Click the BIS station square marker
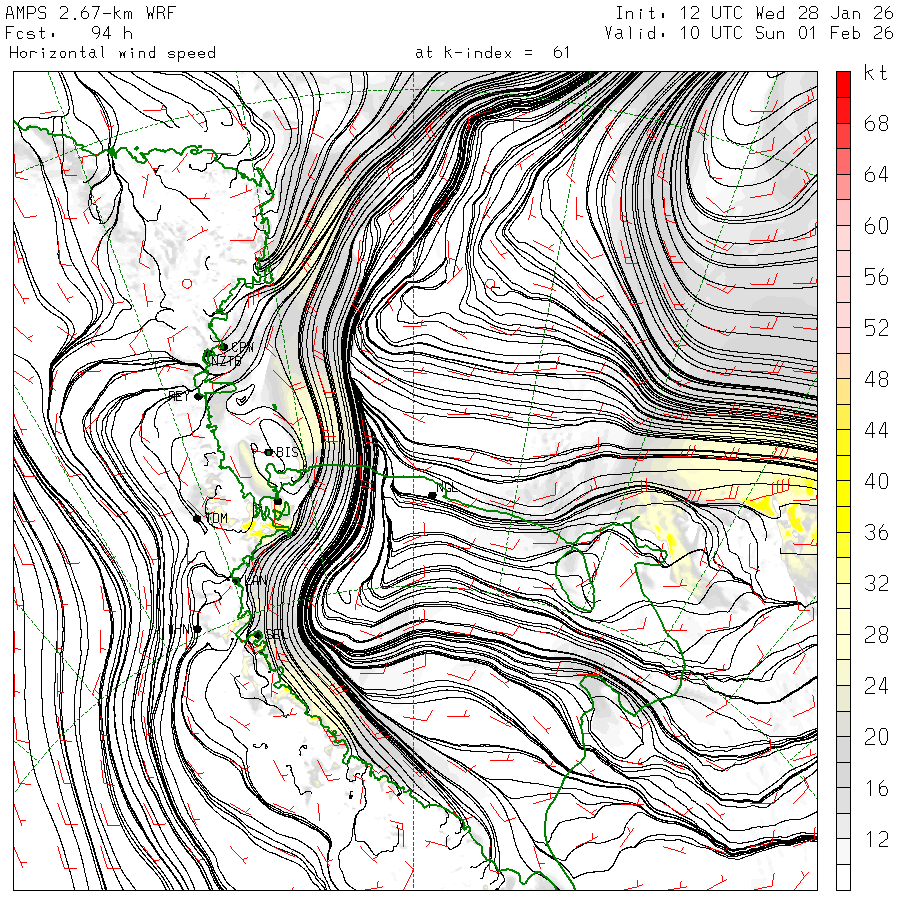900x900 pixels. point(268,452)
